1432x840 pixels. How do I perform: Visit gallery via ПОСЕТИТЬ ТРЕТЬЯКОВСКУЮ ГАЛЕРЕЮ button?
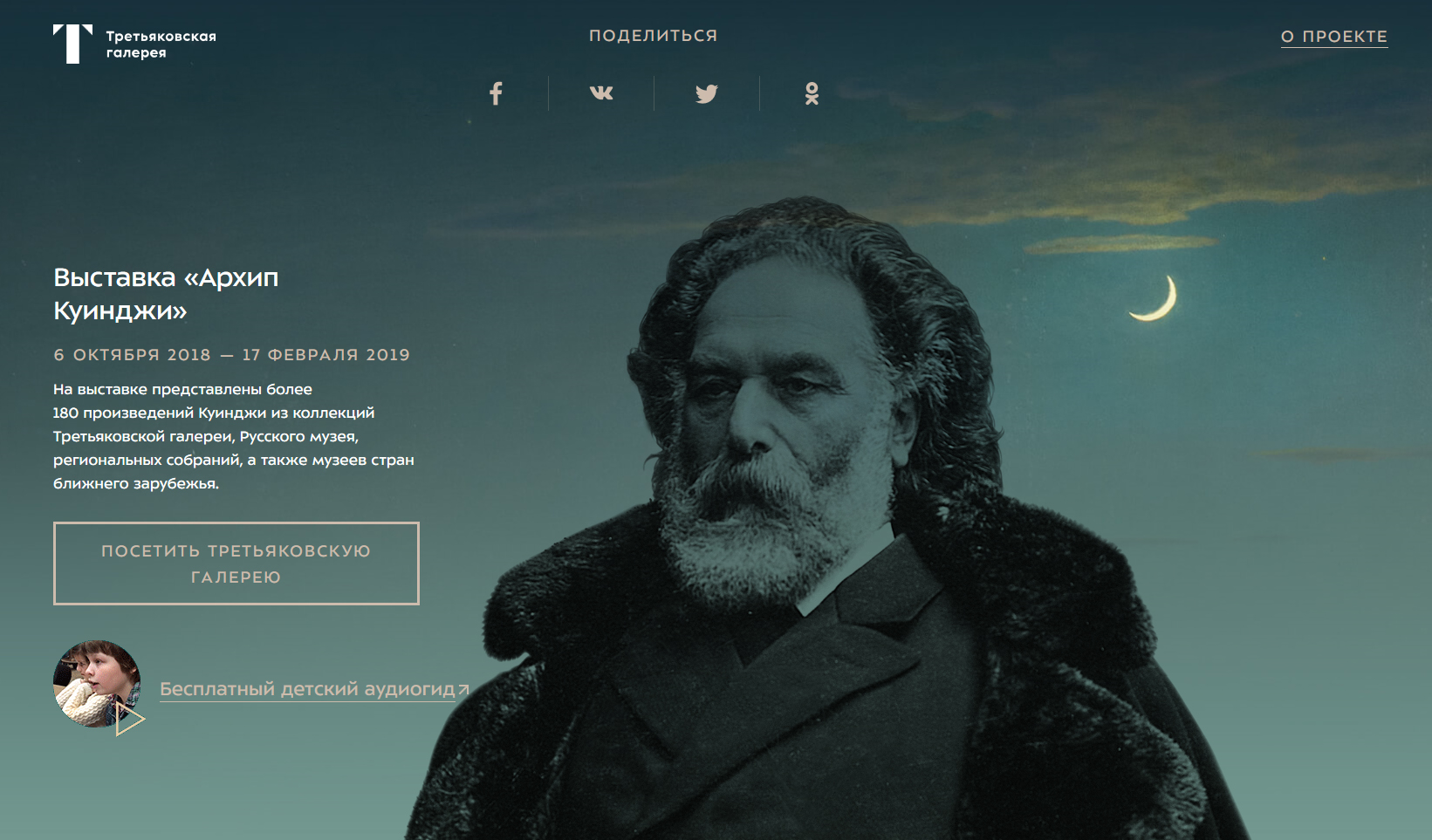(x=236, y=563)
